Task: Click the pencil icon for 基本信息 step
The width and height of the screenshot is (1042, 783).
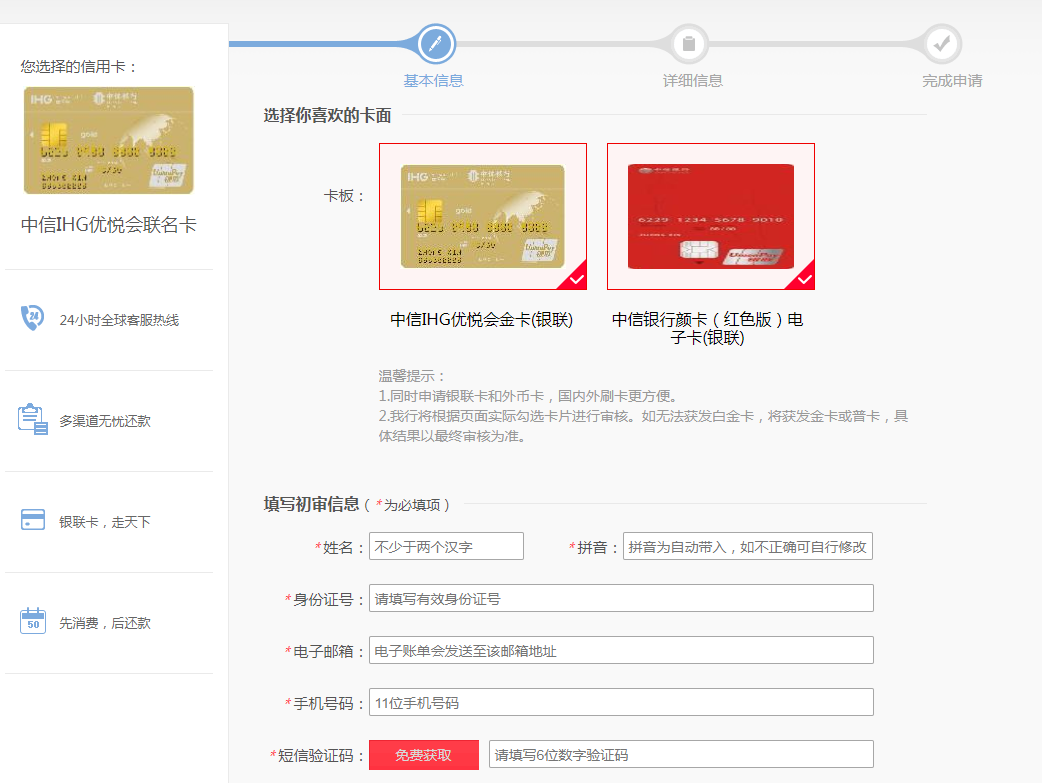Action: coord(436,44)
